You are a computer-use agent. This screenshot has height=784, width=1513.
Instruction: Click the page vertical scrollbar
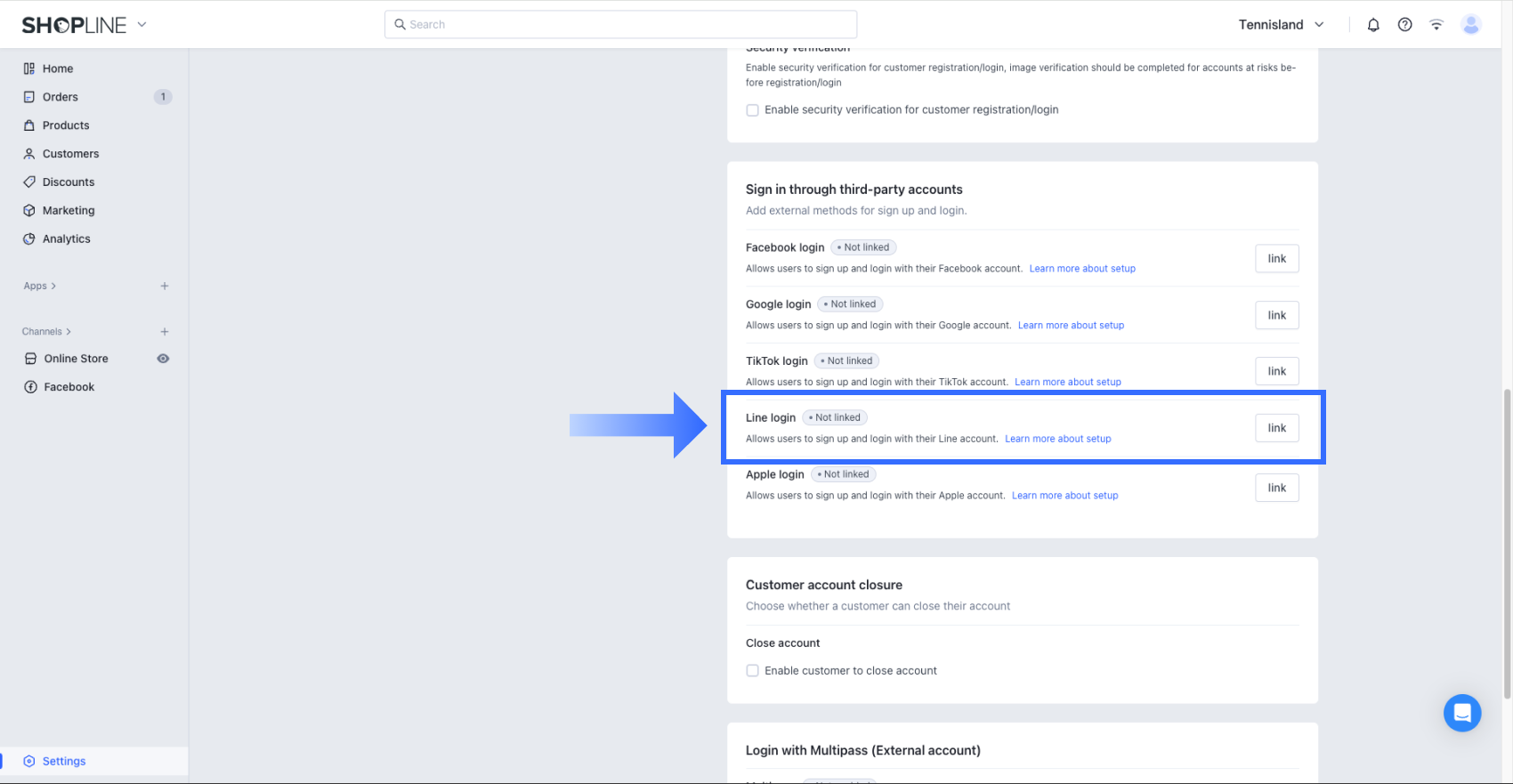pyautogui.click(x=1507, y=543)
